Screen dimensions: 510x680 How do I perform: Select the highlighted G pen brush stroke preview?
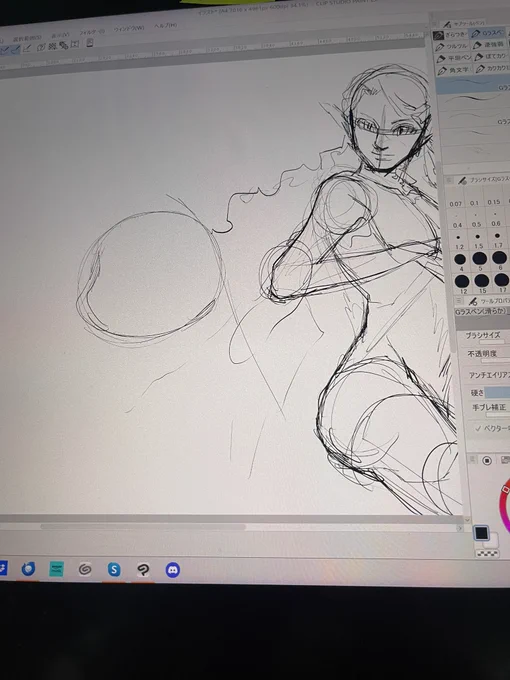point(473,84)
